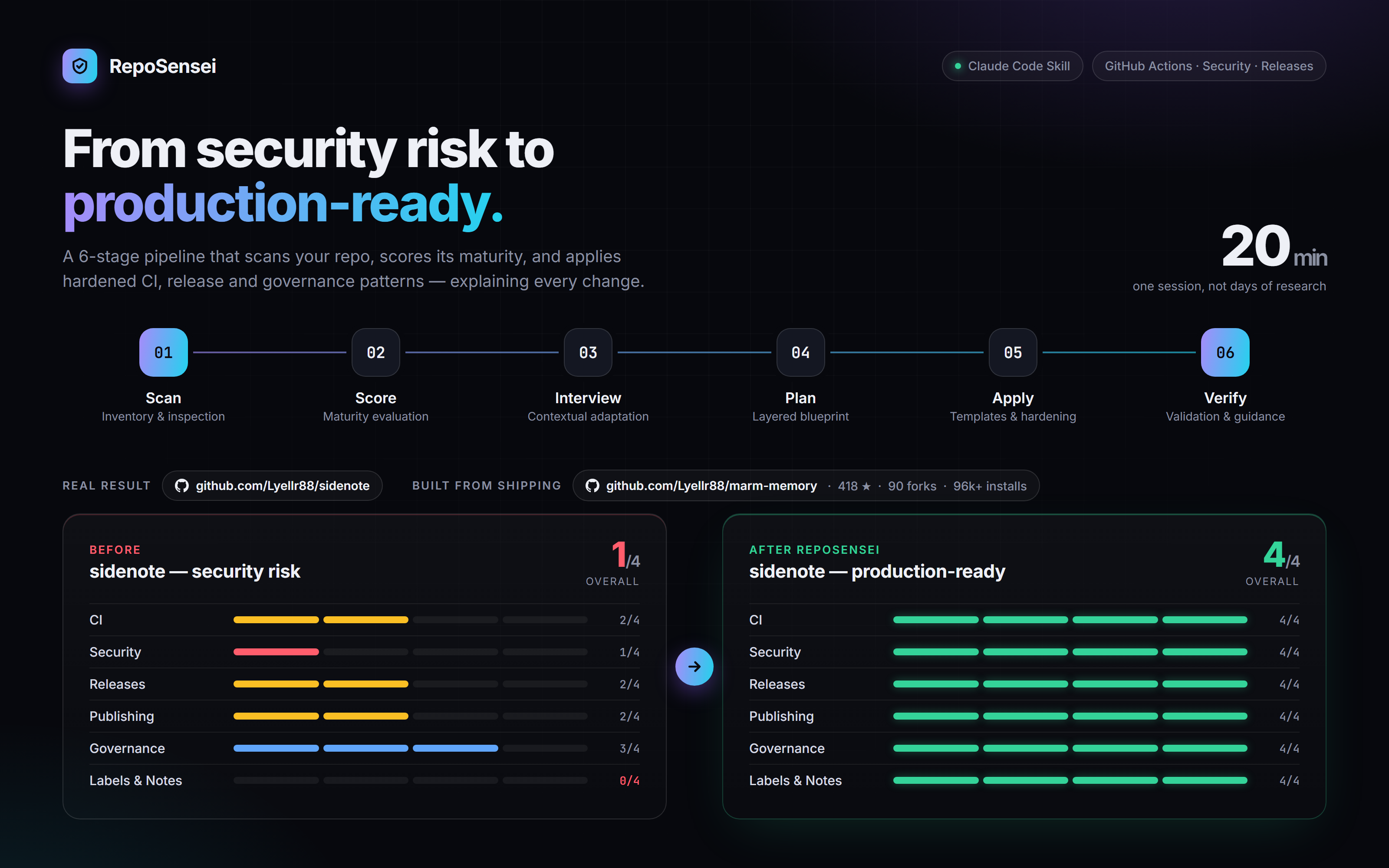
Task: Select stage 03 Interview badge
Action: pos(588,352)
